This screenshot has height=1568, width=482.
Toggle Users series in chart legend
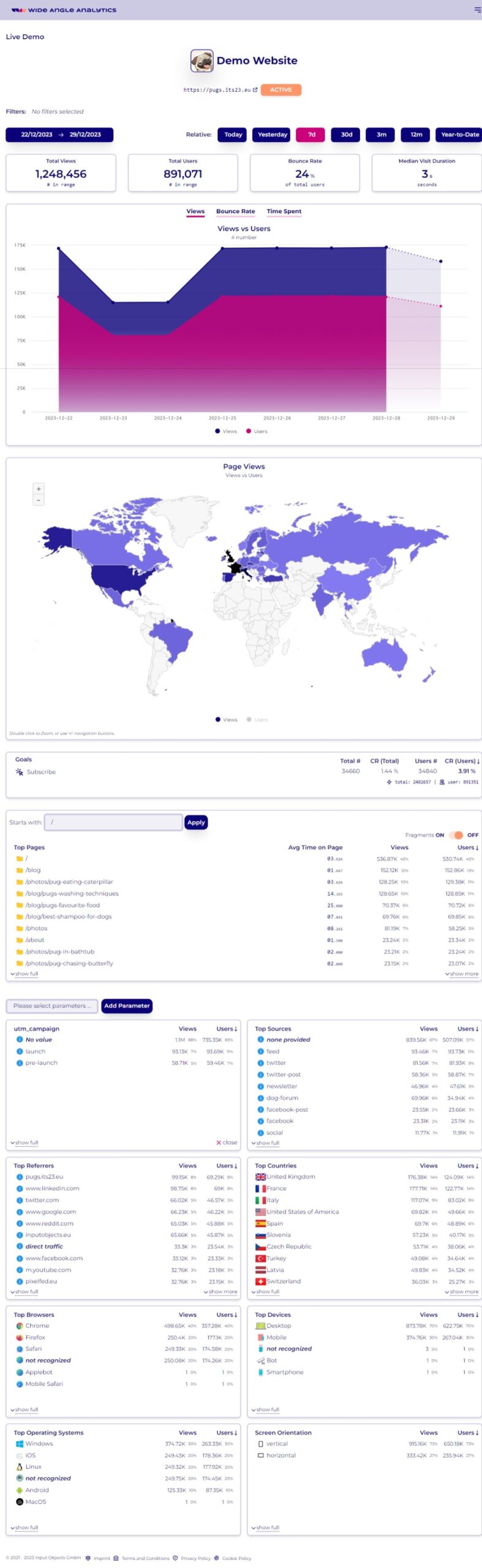click(x=257, y=431)
